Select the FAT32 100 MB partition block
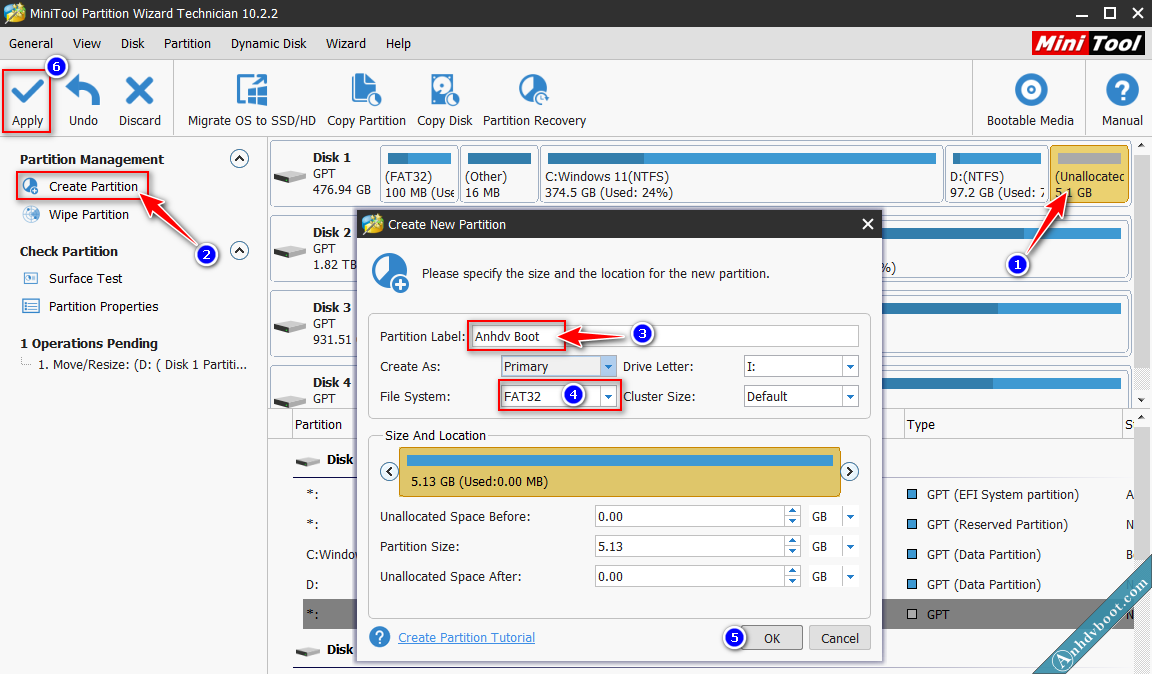Screen dimensions: 1152x674 click(420, 173)
